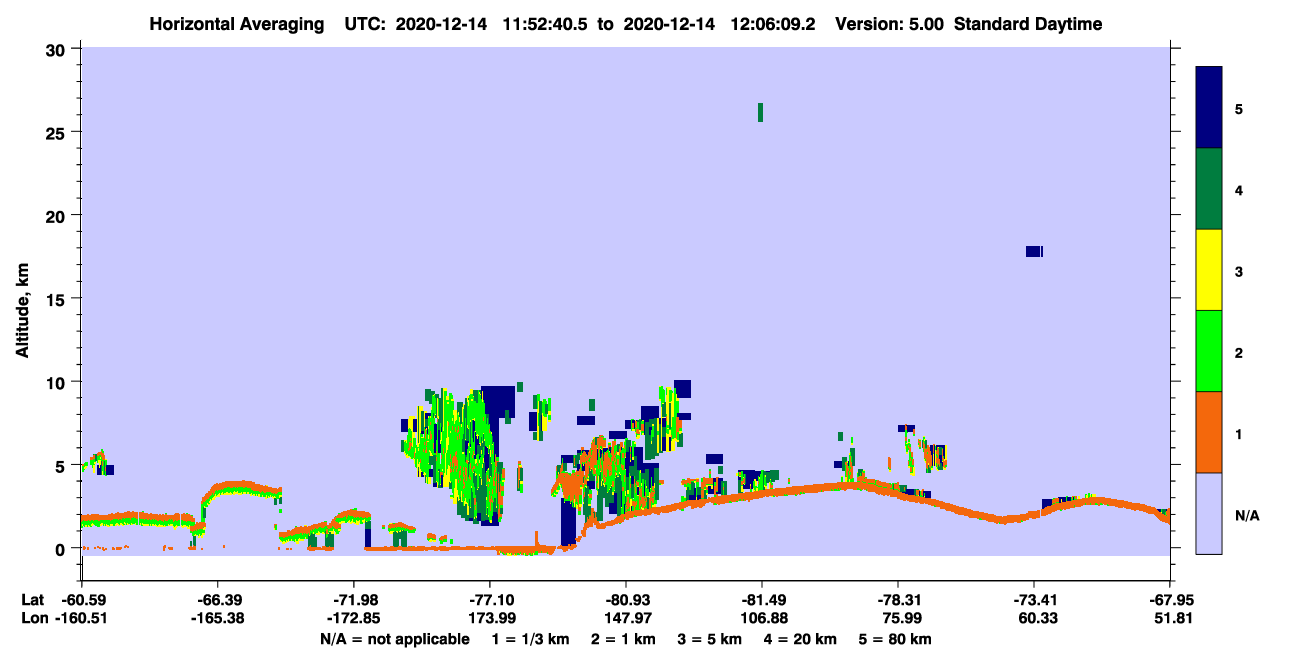Screen dimensions: 1300x667
Task: Click latitude value '-77.10'
Action: pyautogui.click(x=490, y=600)
